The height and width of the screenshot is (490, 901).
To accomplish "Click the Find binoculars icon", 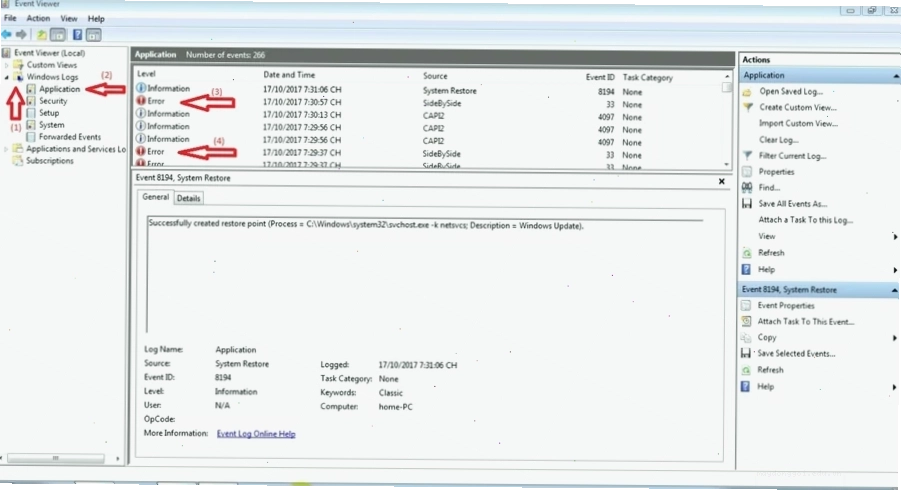I will tap(747, 187).
